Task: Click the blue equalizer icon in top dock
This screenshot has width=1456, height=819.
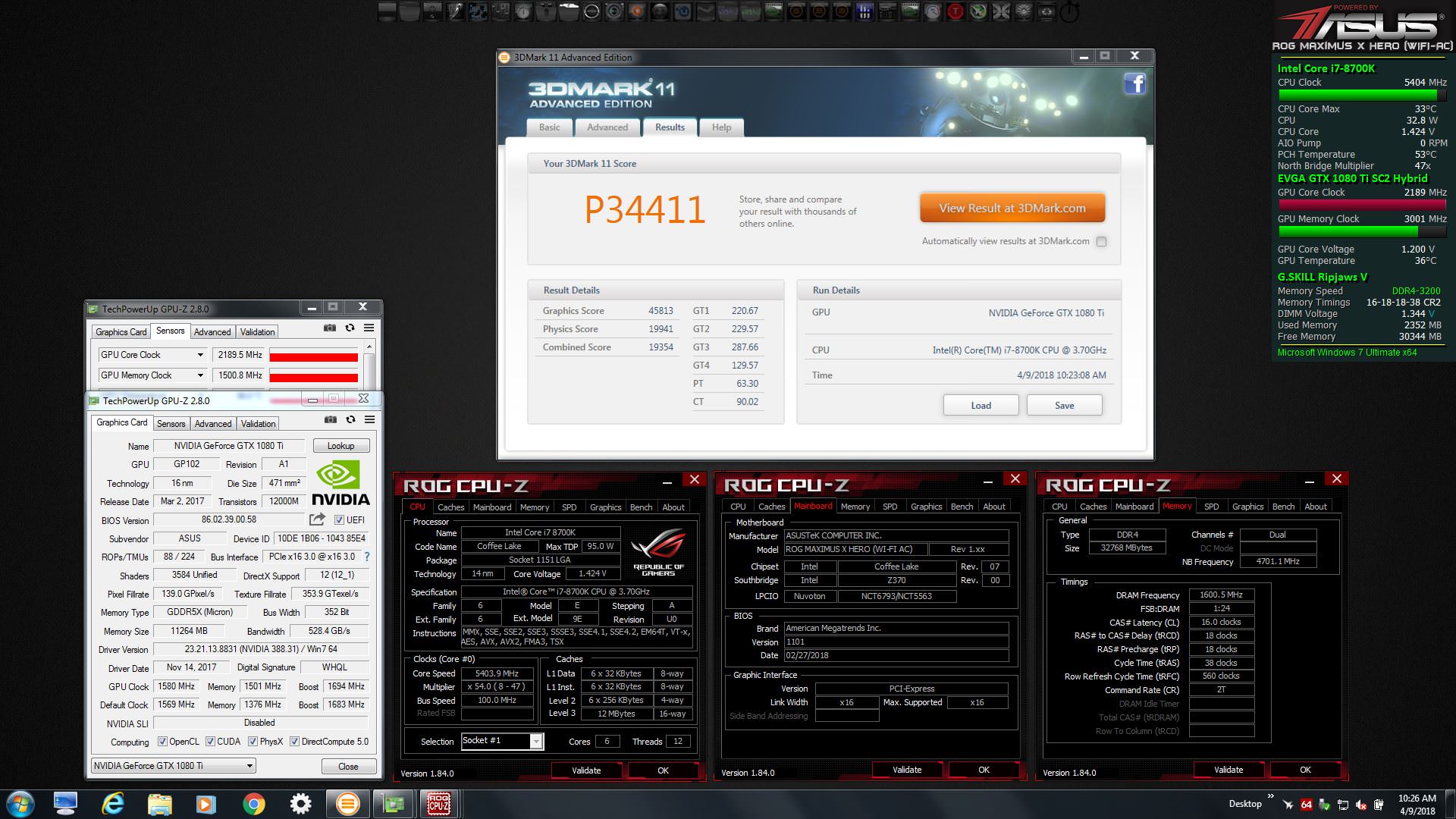Action: pos(864,11)
